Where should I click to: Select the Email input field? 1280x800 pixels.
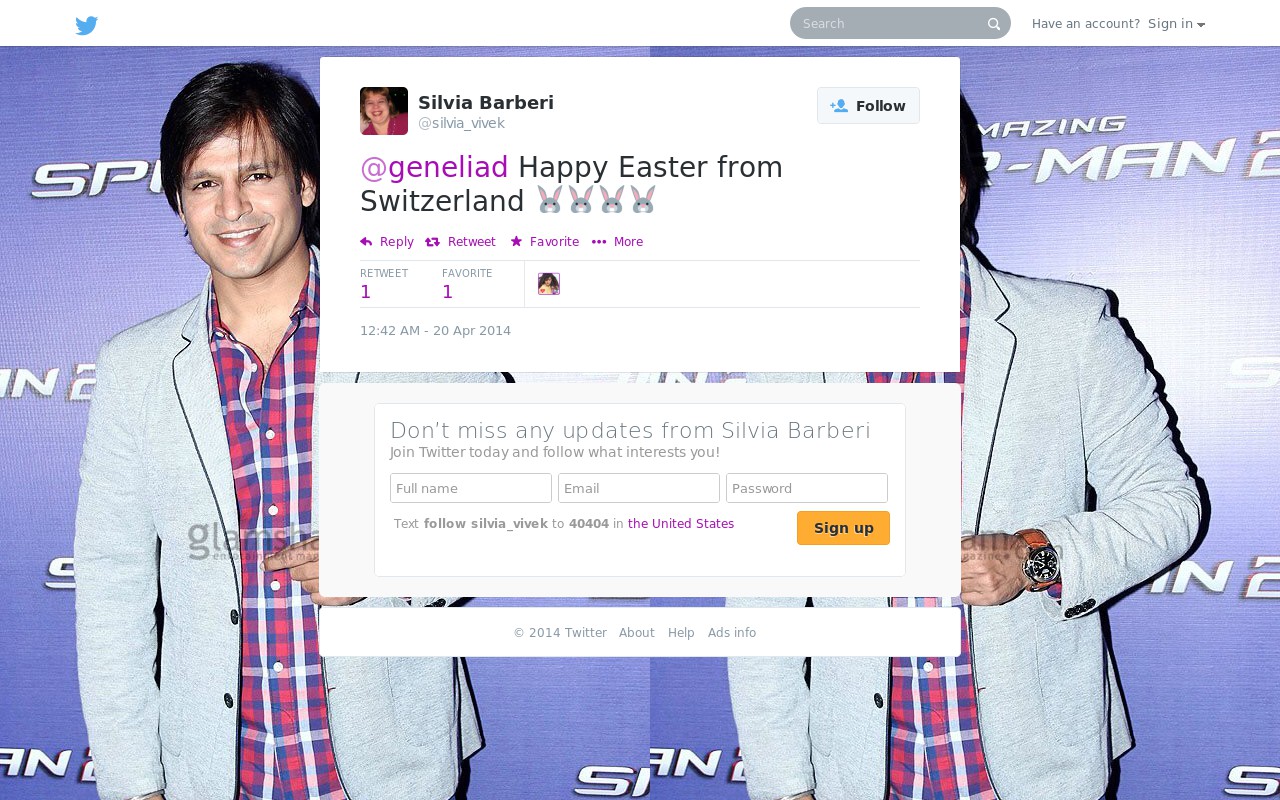(639, 488)
